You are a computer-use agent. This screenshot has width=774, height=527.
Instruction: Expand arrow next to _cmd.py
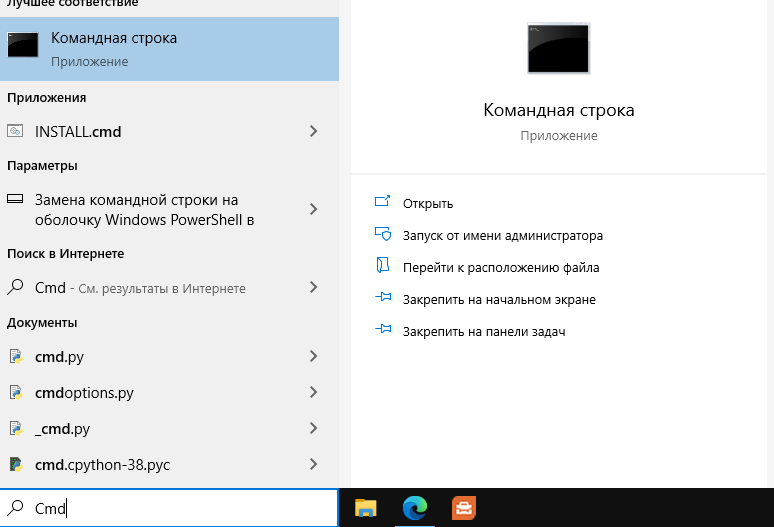click(x=313, y=428)
